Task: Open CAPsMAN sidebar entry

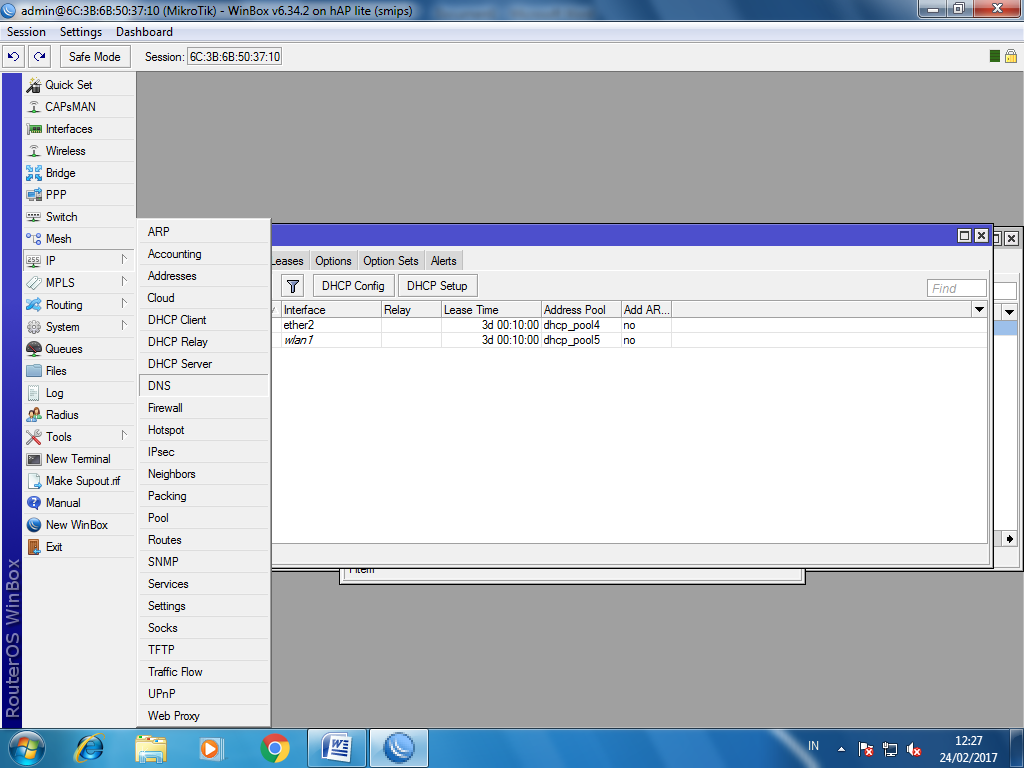Action: click(x=79, y=106)
